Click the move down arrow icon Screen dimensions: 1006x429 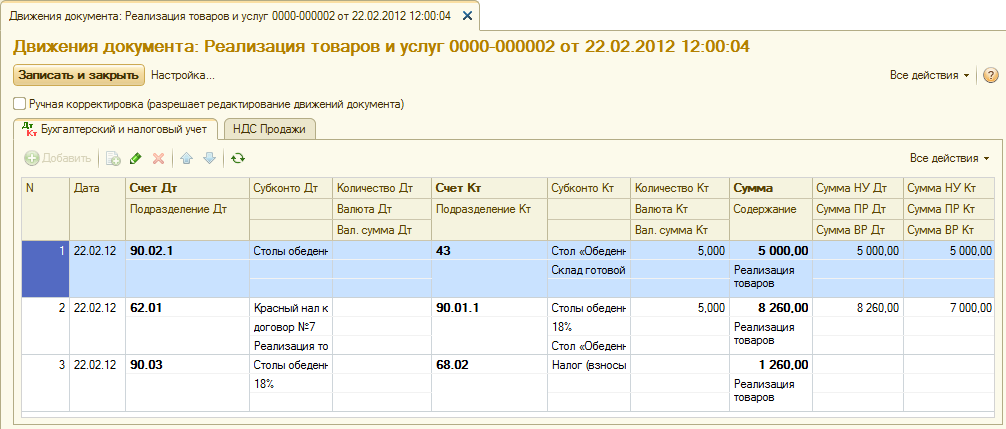click(x=209, y=158)
